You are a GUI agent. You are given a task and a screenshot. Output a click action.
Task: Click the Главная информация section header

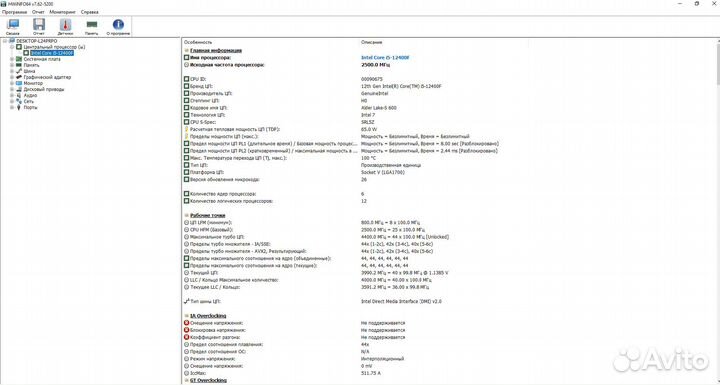(216, 51)
